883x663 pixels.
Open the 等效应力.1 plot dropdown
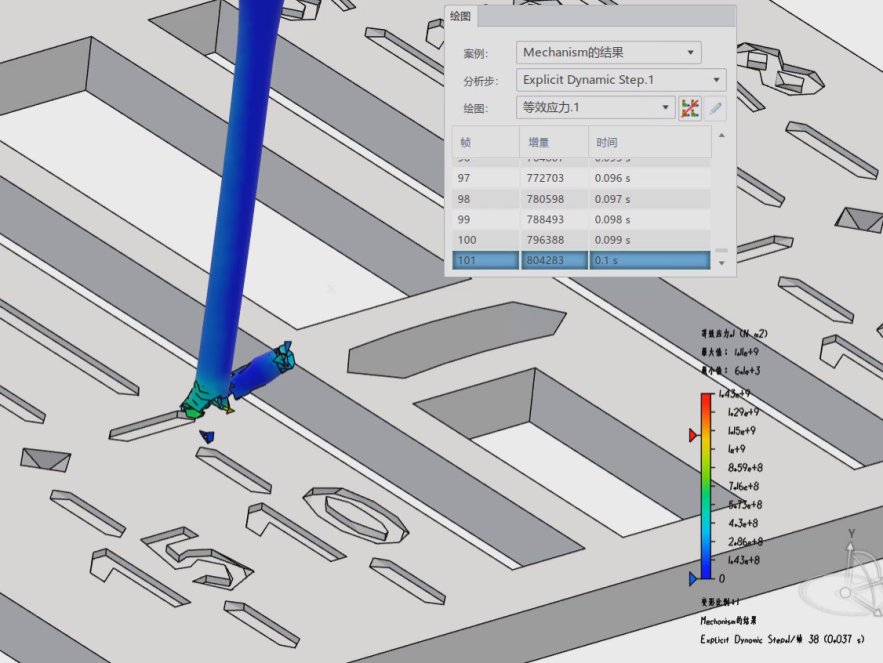[x=596, y=107]
